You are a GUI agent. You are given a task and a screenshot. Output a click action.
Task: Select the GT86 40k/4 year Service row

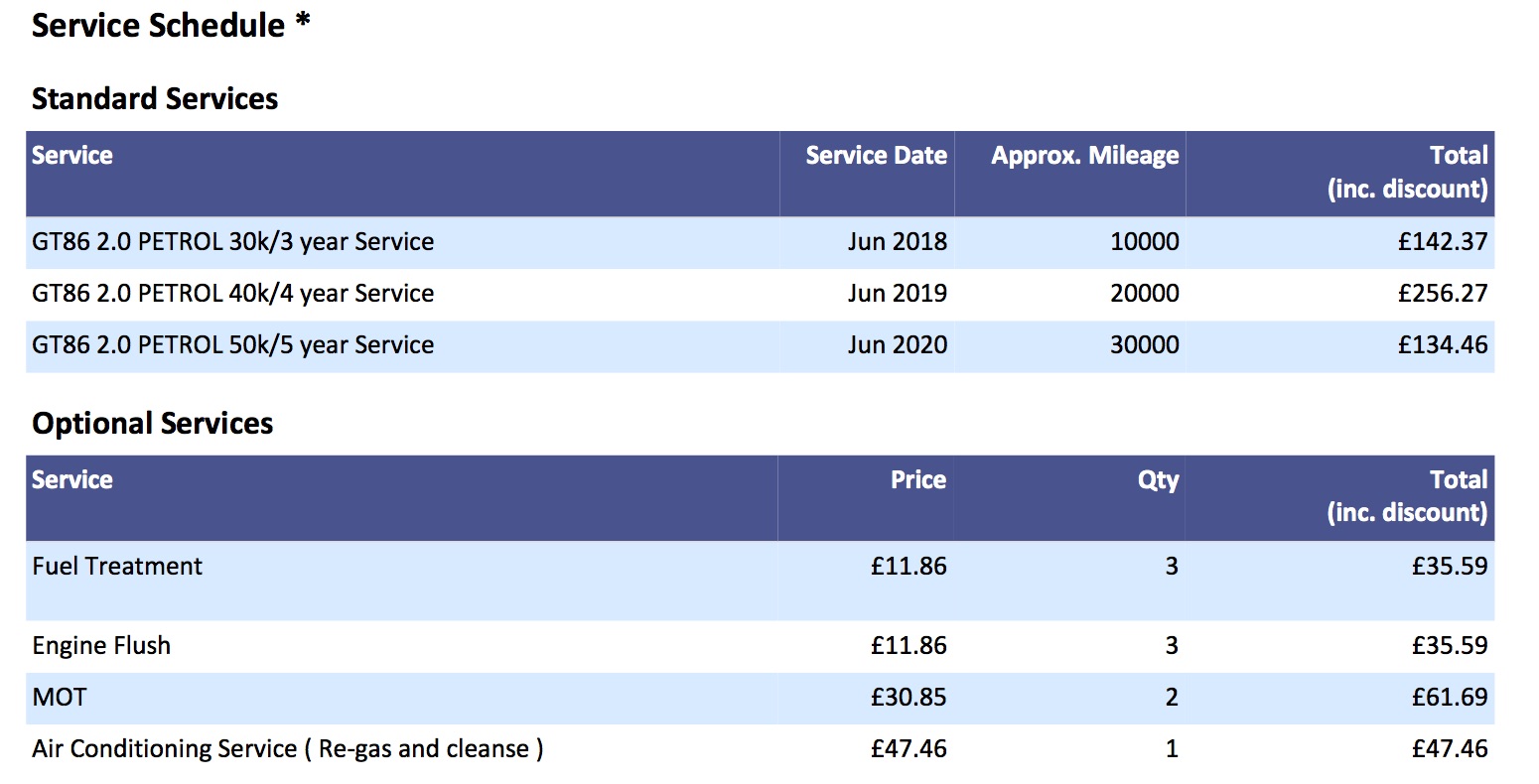760,294
